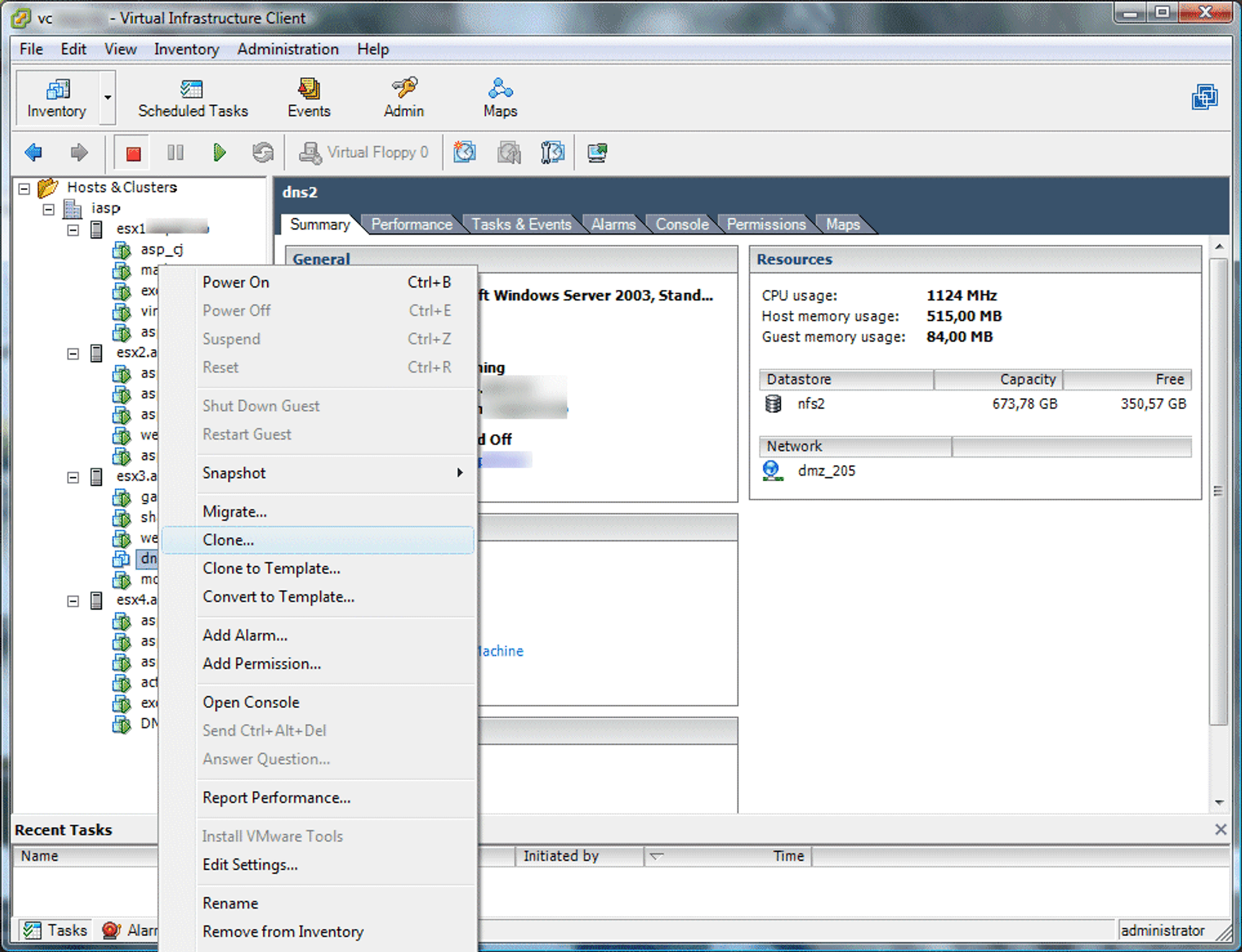Click the Hosts & Clusters folder icon
Viewport: 1242px width, 952px height.
tap(47, 187)
